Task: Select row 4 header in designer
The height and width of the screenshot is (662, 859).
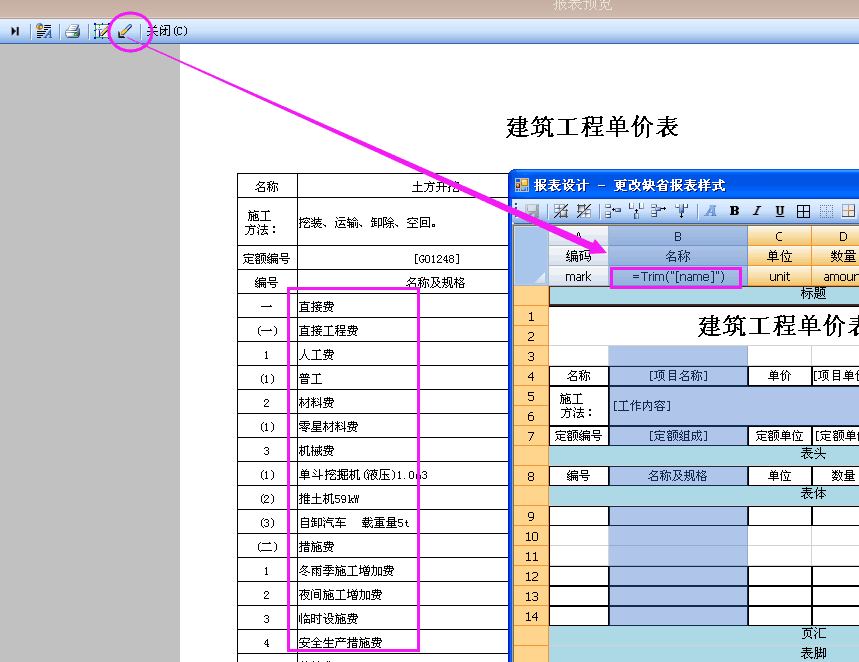Action: (531, 377)
